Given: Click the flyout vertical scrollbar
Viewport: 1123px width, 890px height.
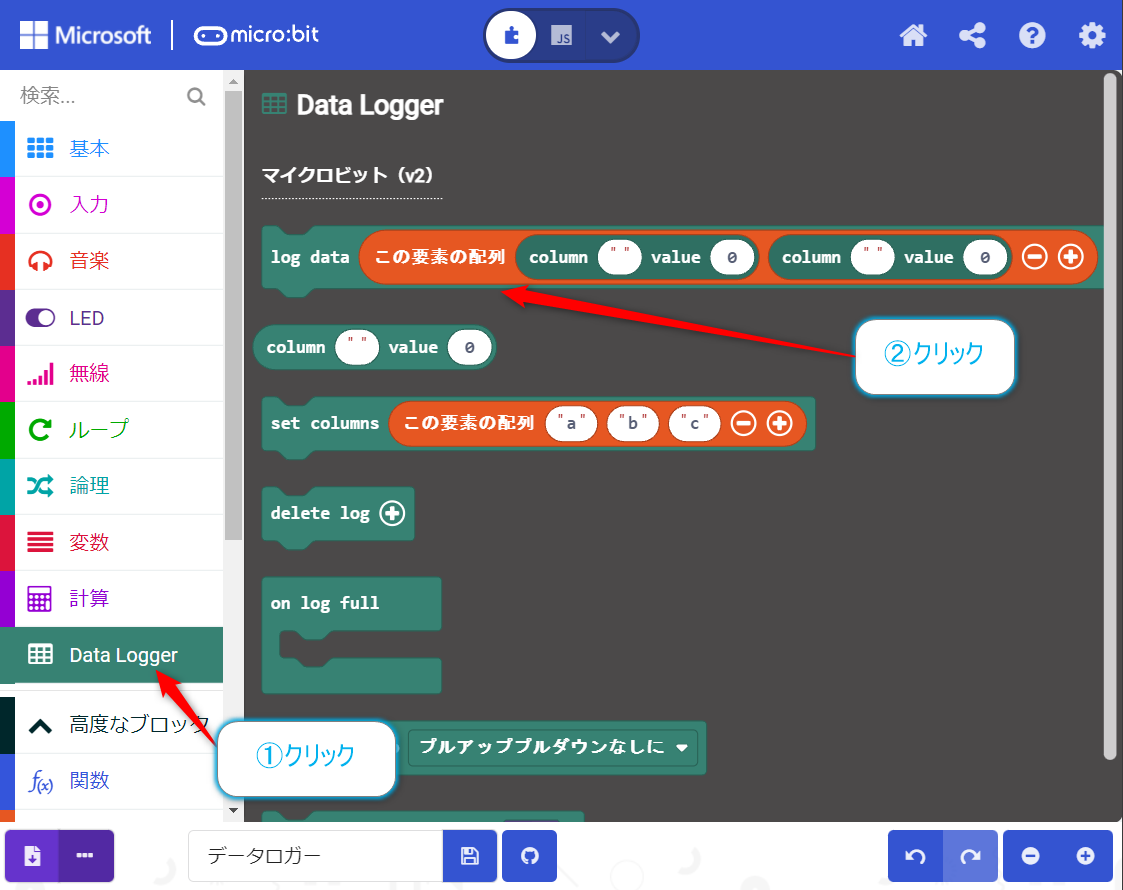Looking at the screenshot, I should pos(1110,415).
